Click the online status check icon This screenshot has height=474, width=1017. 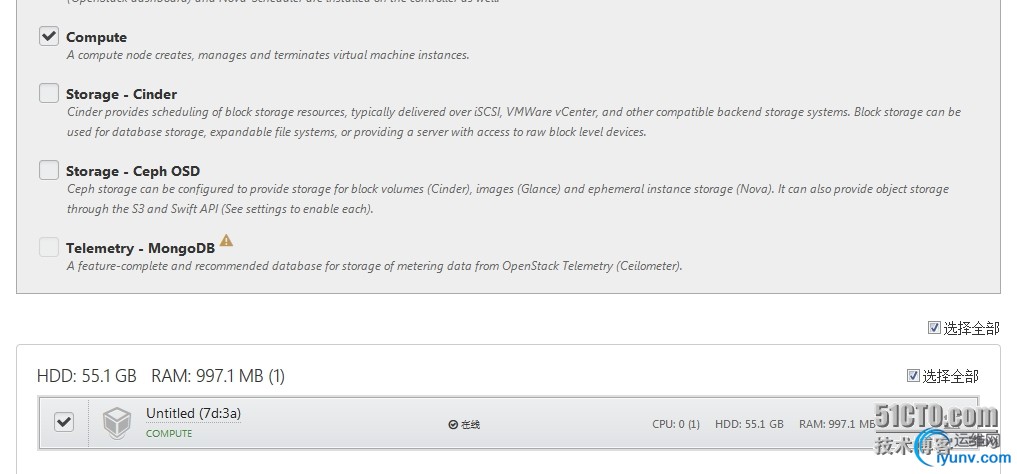pyautogui.click(x=453, y=424)
